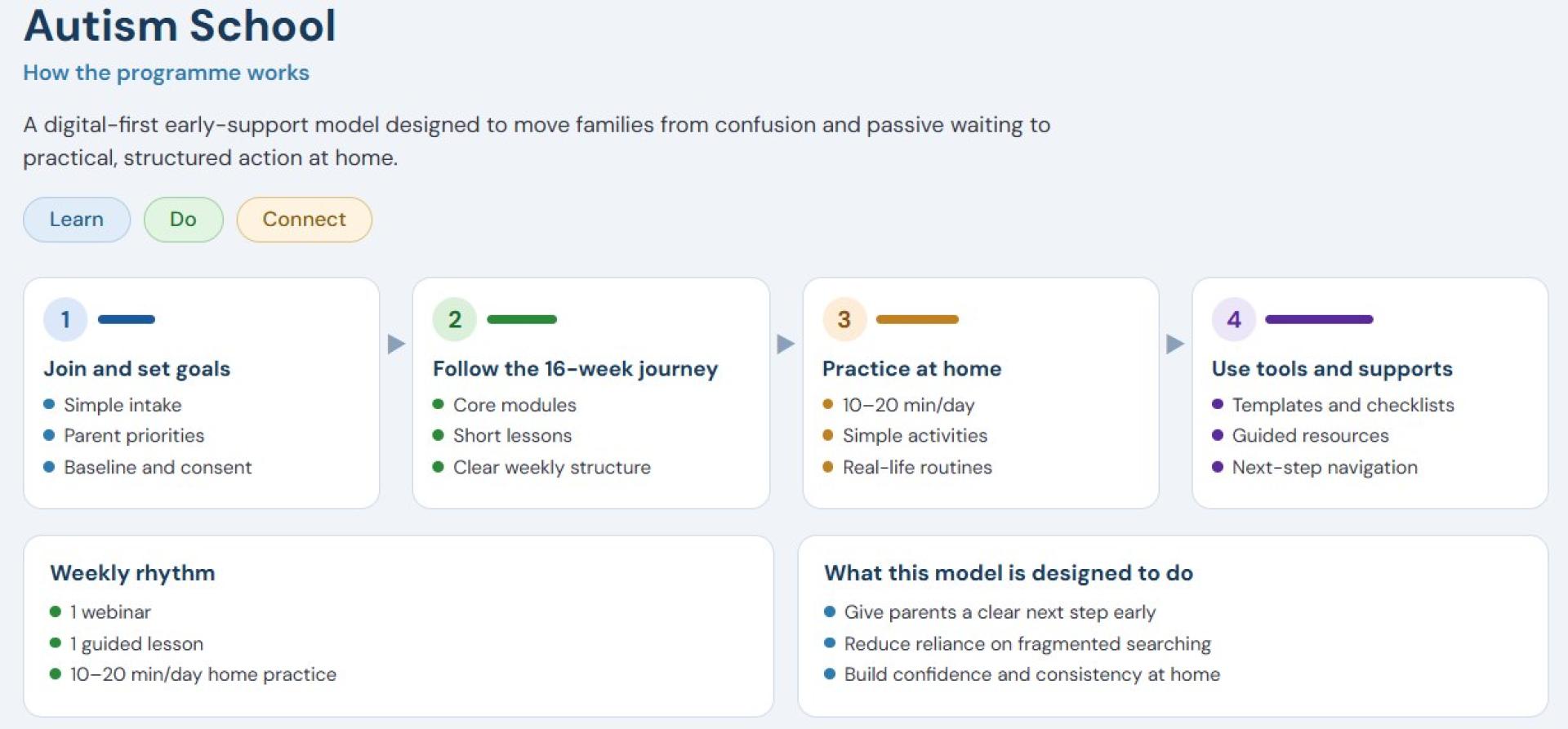Click the Weekly rhythm card heading
The height and width of the screenshot is (729, 1568).
coord(132,573)
